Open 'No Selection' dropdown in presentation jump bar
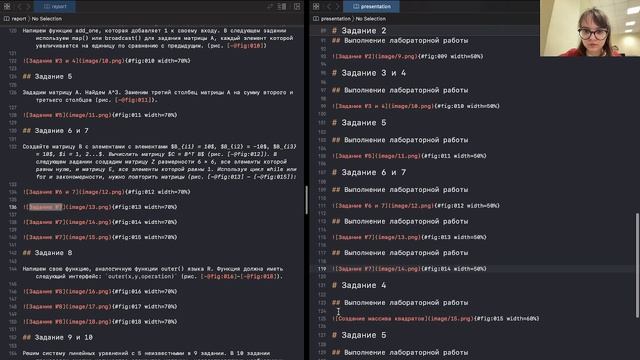This screenshot has height=360, width=640. 371,19
